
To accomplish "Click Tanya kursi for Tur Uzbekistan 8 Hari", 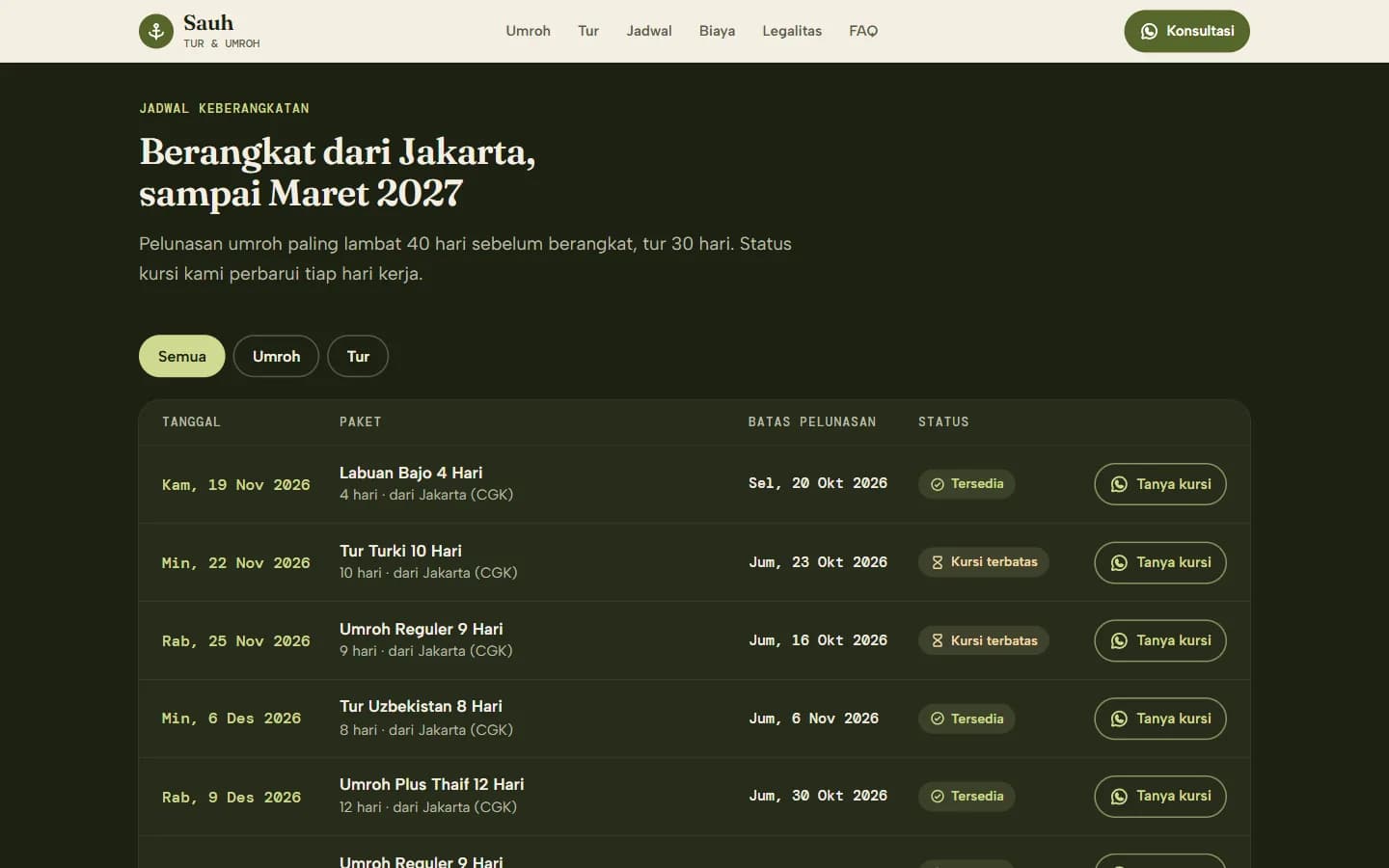I will (x=1160, y=719).
